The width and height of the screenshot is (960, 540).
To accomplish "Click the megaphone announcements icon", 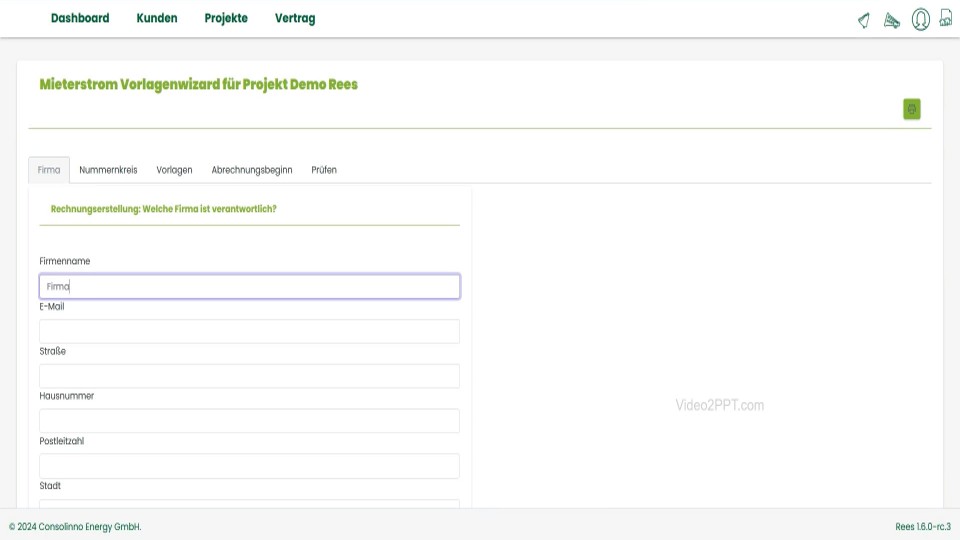I will click(x=891, y=20).
